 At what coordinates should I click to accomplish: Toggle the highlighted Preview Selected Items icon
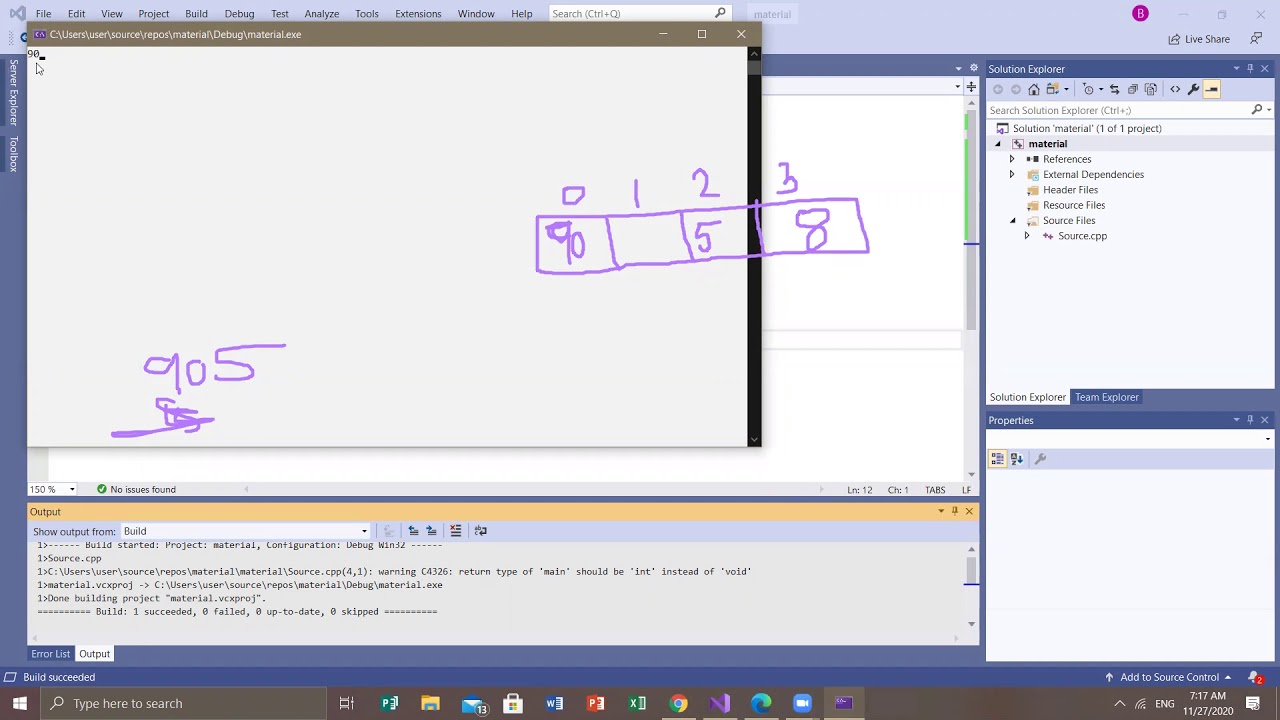point(1211,89)
